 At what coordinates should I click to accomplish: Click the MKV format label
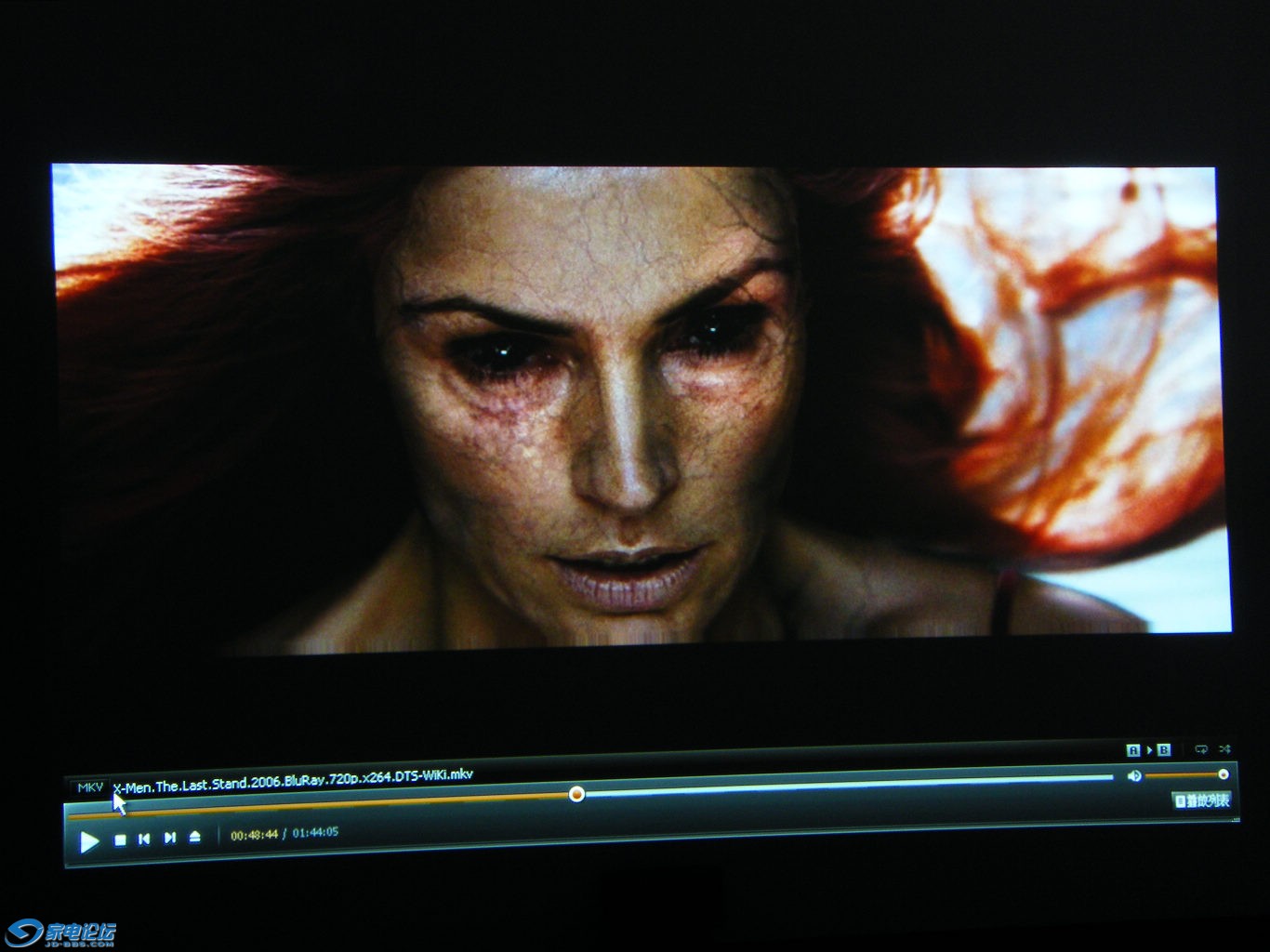[x=90, y=787]
